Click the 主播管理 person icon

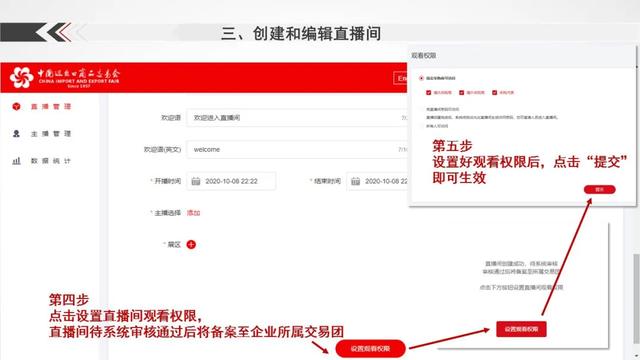[x=16, y=133]
